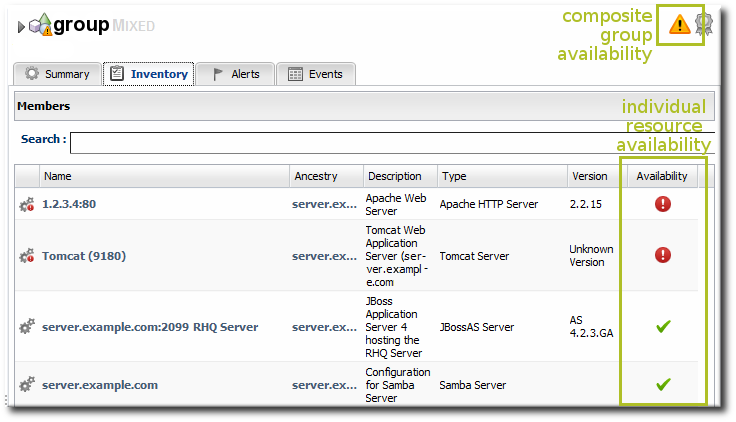
Task: Open the Tomcat (9180) resource
Action: point(84,256)
